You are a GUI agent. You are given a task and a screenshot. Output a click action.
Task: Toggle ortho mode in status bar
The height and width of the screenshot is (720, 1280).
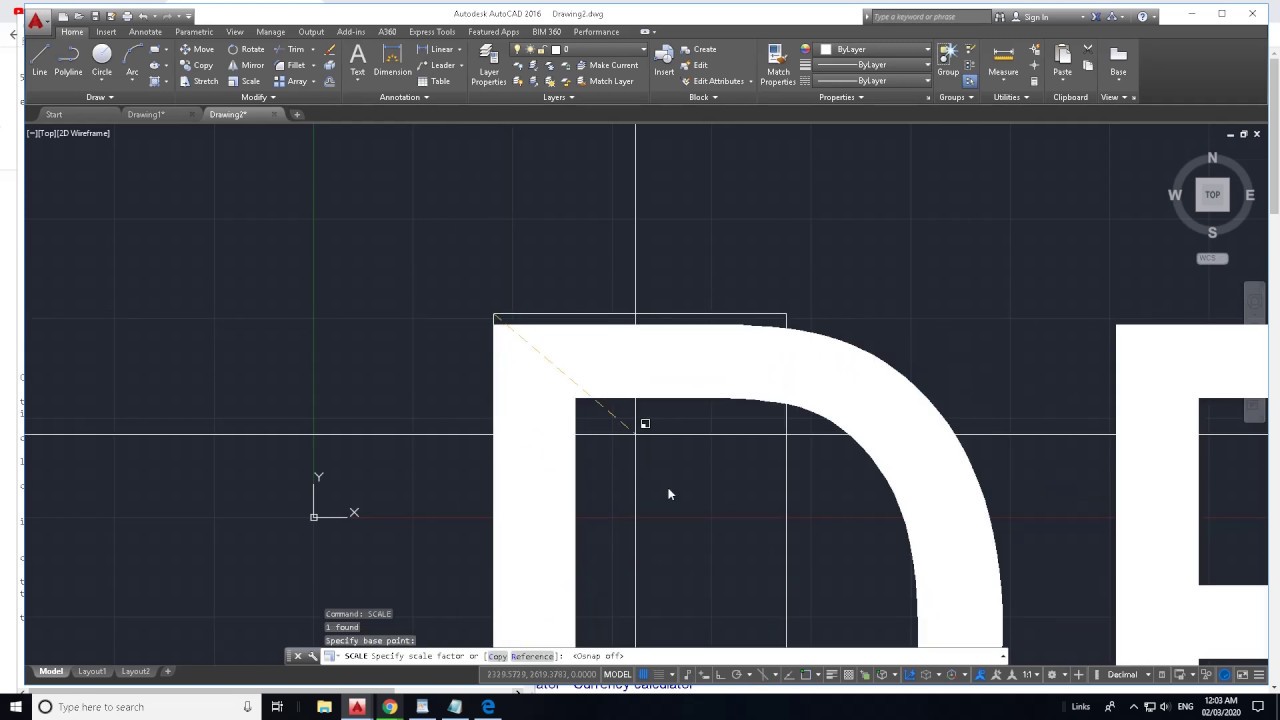click(x=719, y=675)
